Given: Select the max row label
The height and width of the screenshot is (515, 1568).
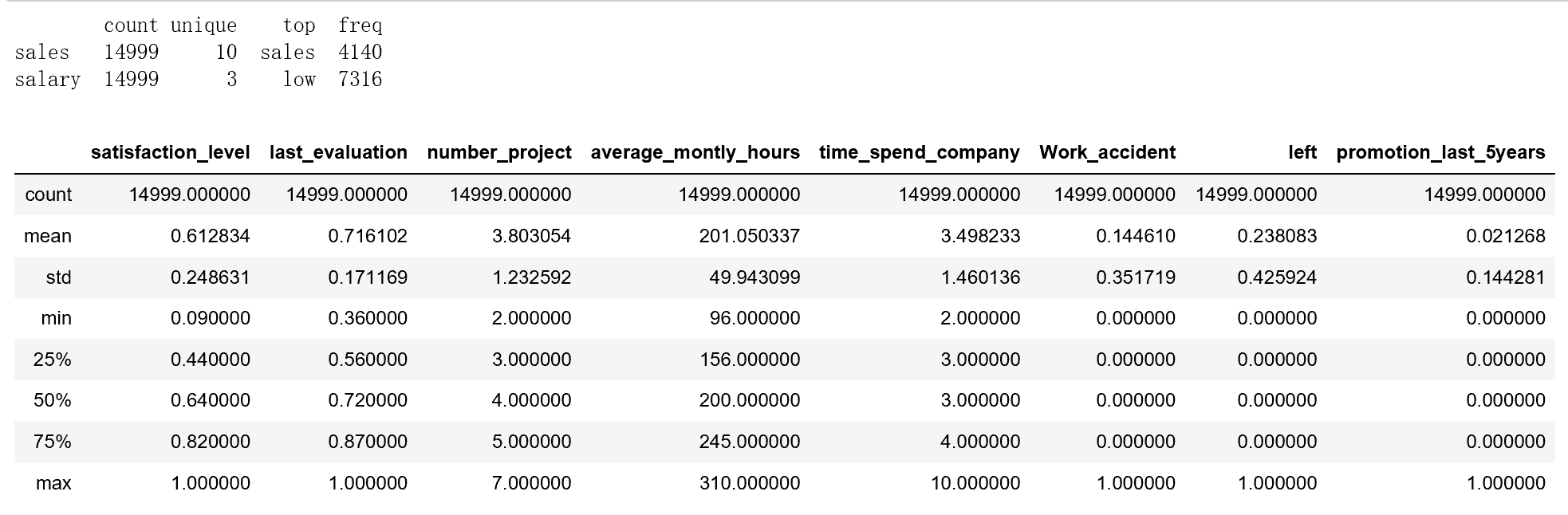Looking at the screenshot, I should tap(53, 483).
